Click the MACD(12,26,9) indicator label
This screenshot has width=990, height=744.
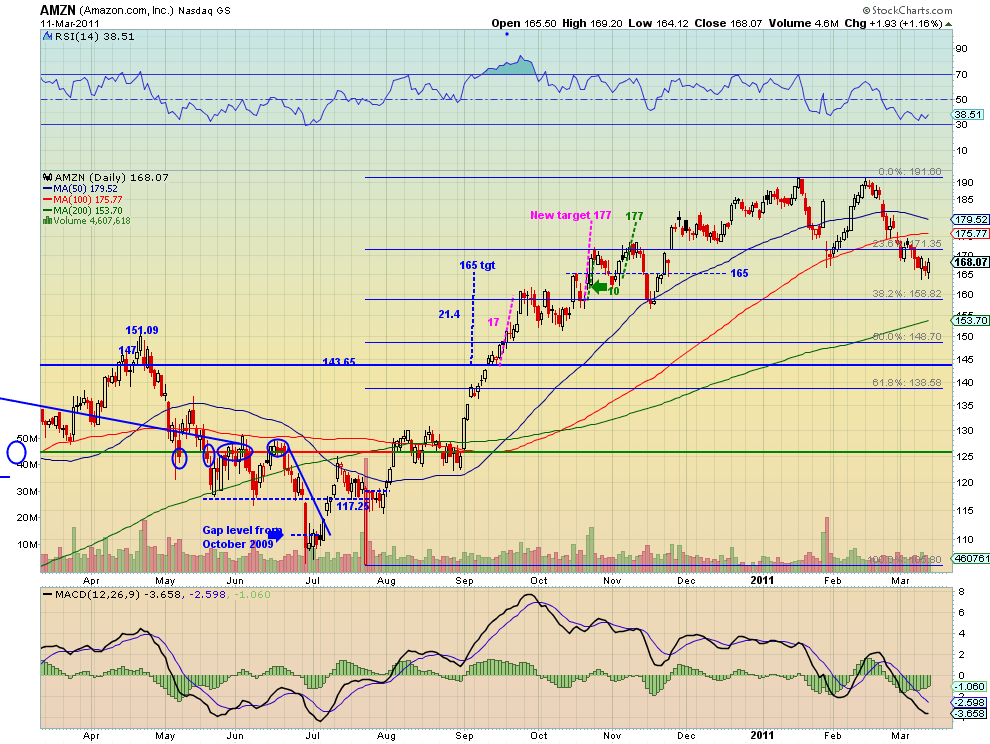point(98,594)
